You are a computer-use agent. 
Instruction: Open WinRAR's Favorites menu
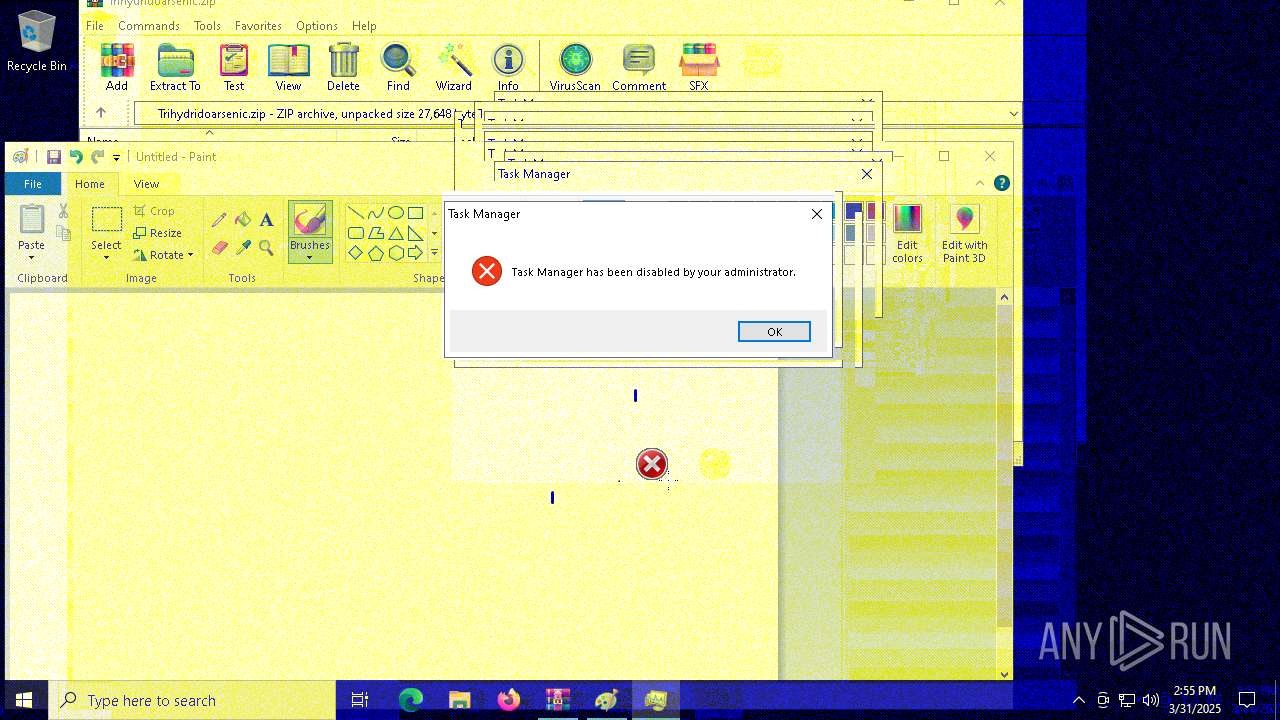tap(258, 26)
